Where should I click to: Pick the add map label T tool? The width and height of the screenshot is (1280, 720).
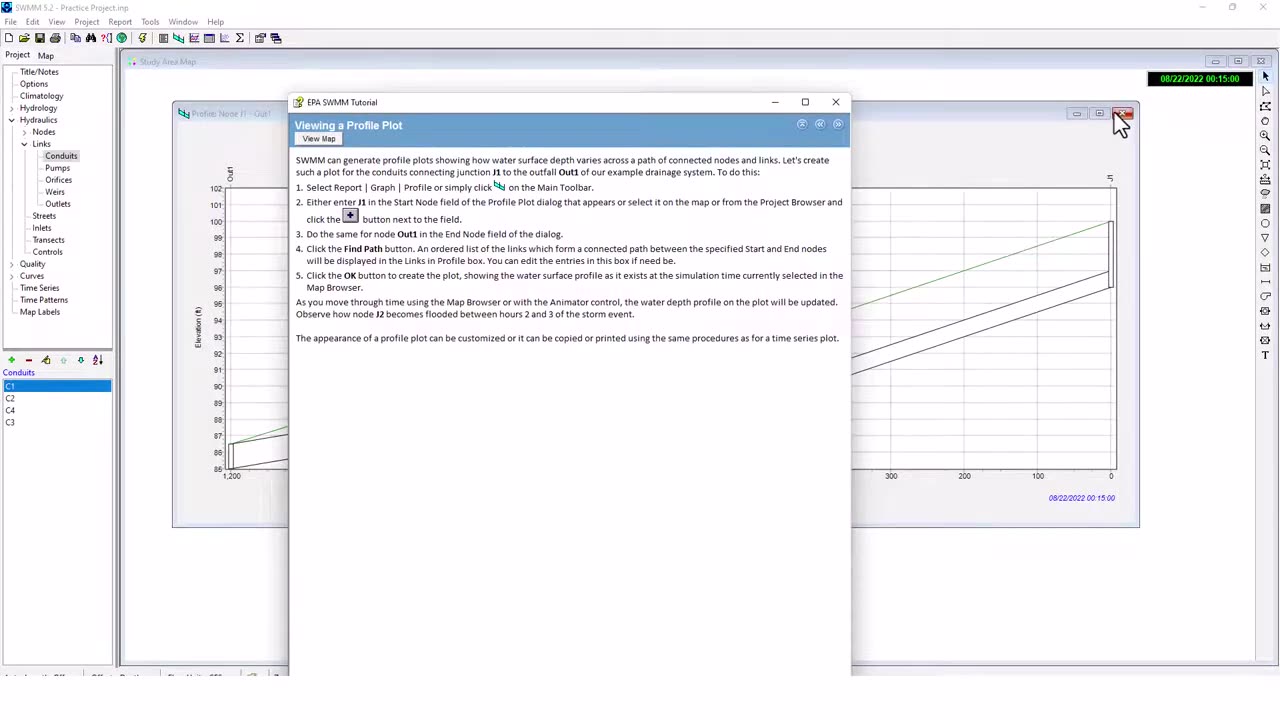(x=1265, y=355)
